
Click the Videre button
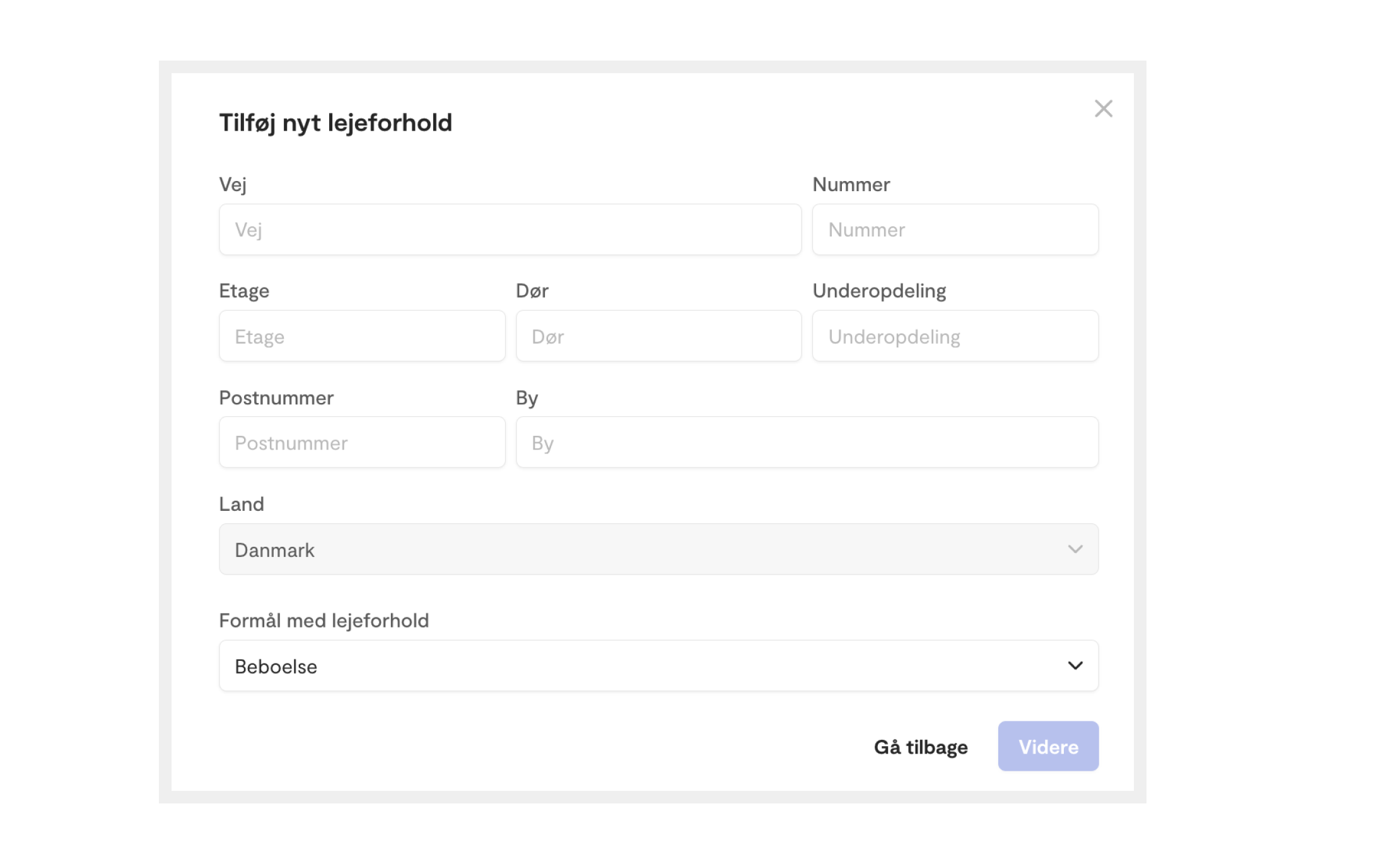coord(1048,747)
